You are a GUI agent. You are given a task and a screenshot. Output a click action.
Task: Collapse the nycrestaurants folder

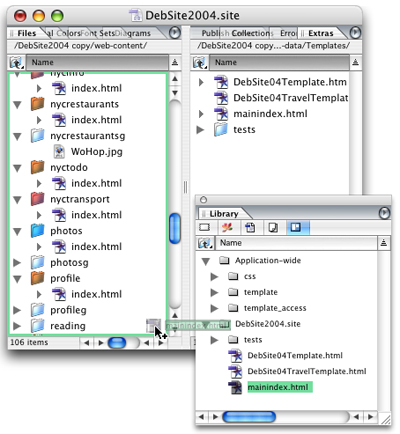point(17,105)
